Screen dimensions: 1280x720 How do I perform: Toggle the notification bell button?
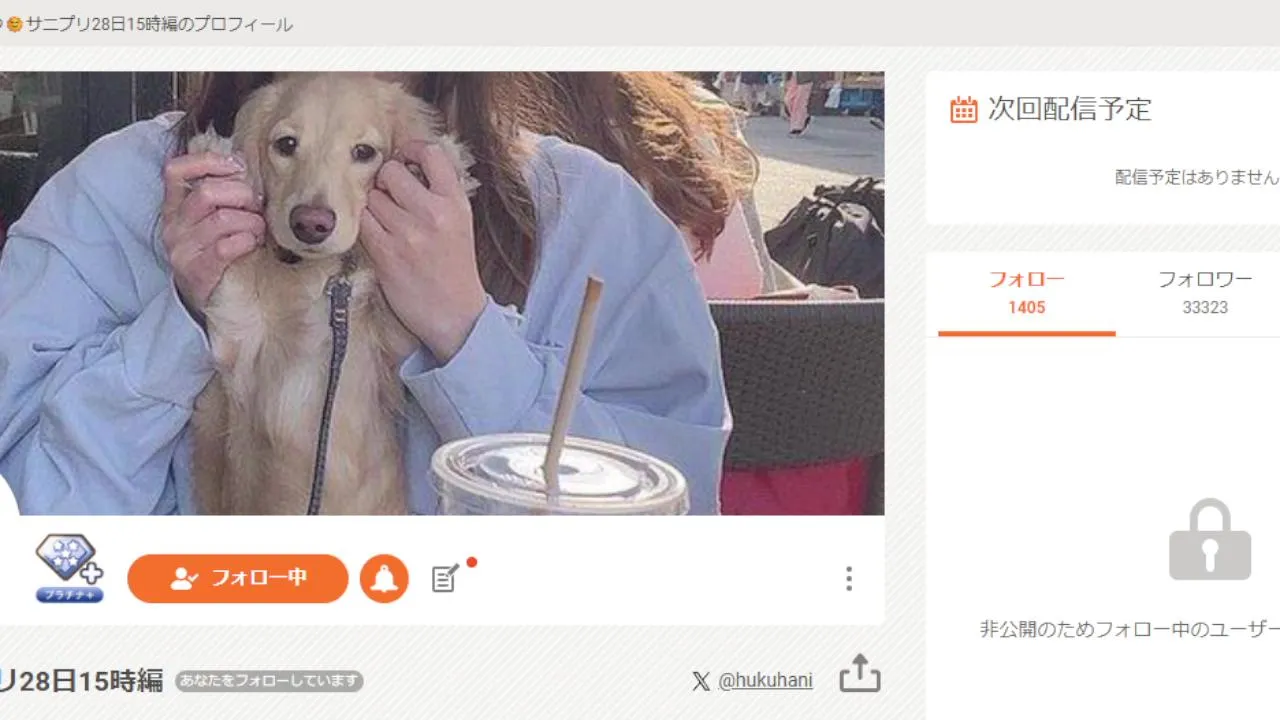(x=384, y=578)
